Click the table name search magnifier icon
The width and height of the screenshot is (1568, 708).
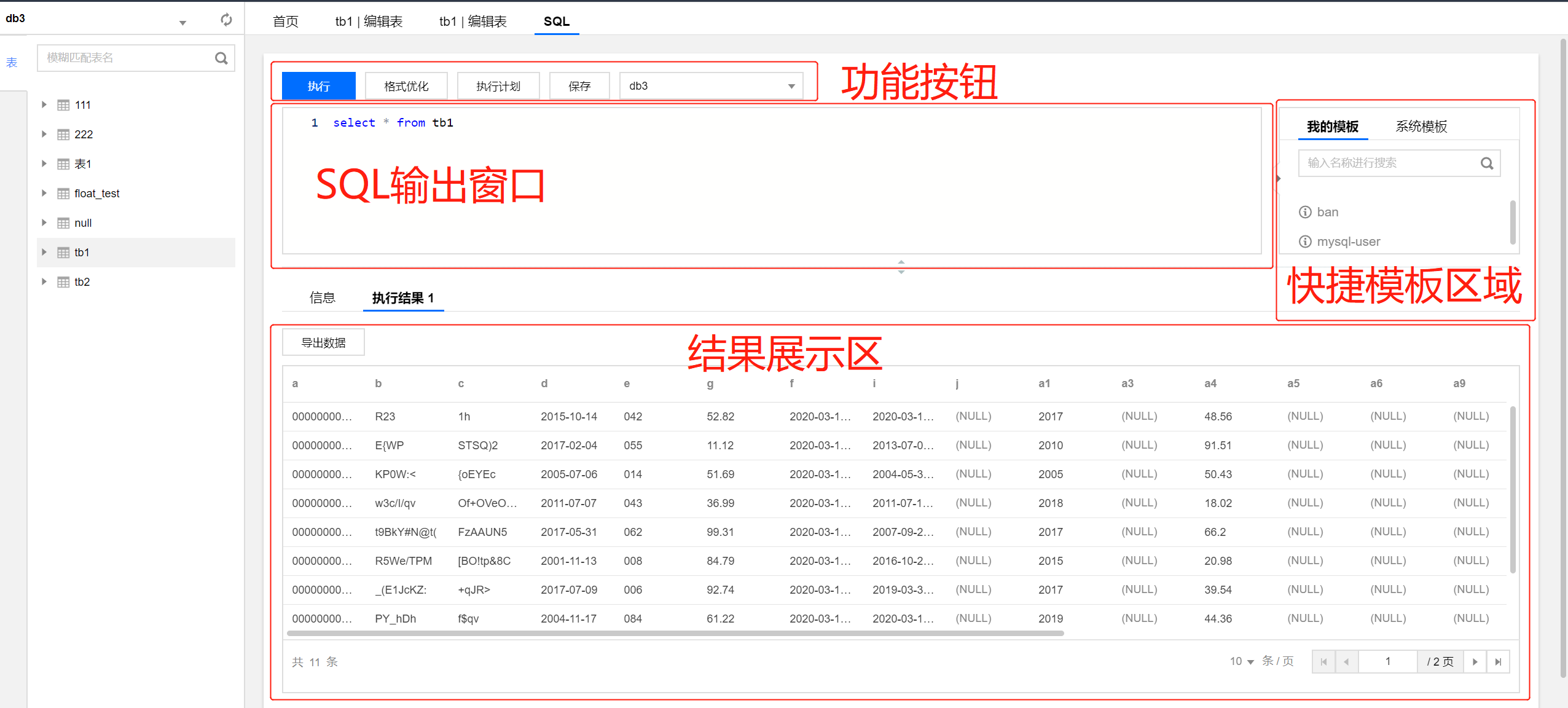(221, 58)
